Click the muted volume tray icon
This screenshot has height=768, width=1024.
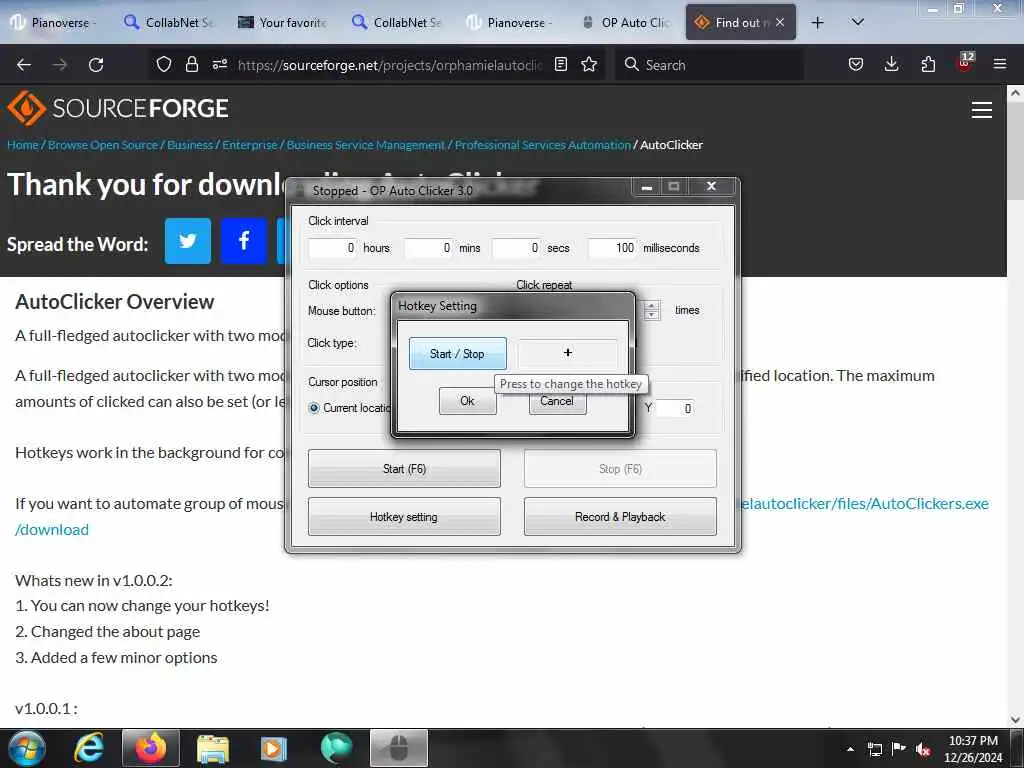pyautogui.click(x=923, y=749)
